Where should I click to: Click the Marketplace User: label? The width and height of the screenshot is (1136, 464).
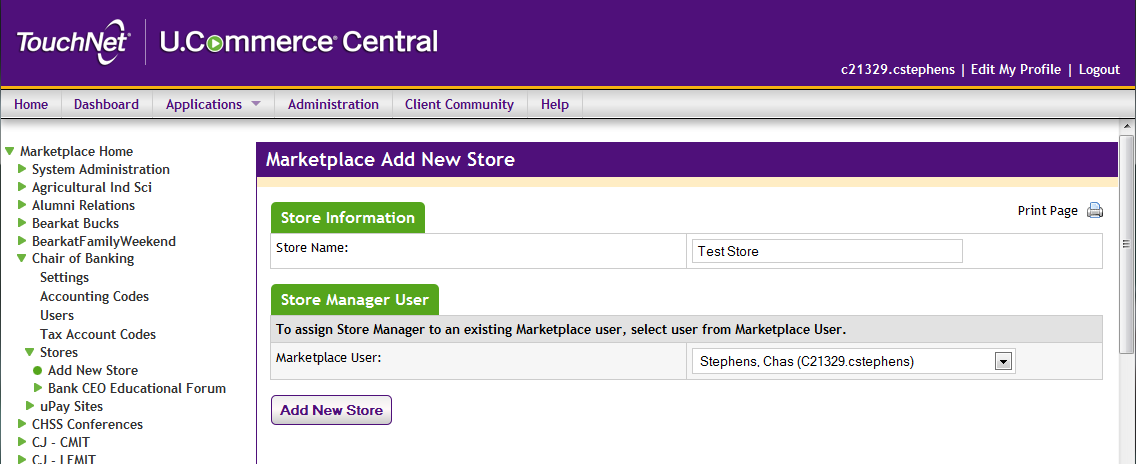329,357
